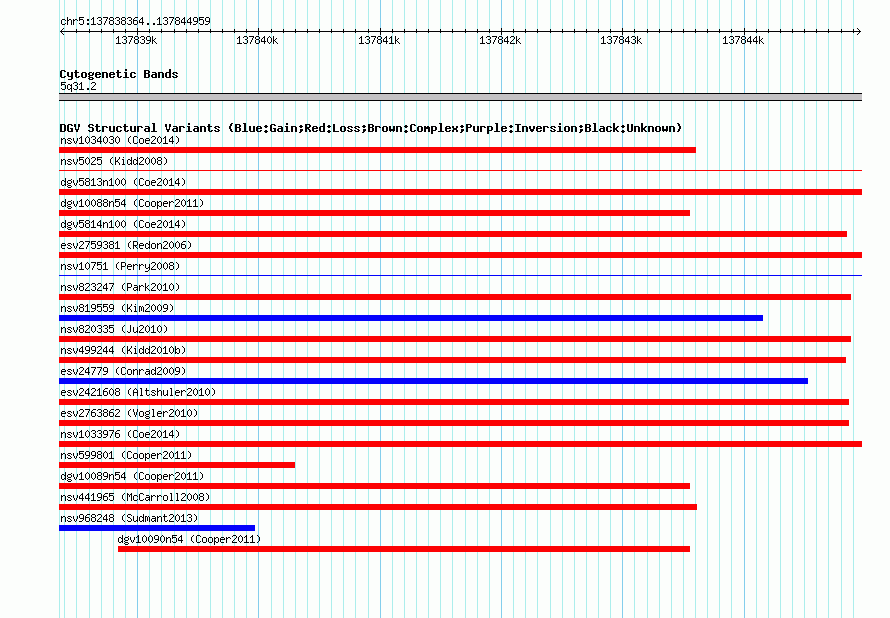Click the red bar under nsv823247

(x=455, y=297)
